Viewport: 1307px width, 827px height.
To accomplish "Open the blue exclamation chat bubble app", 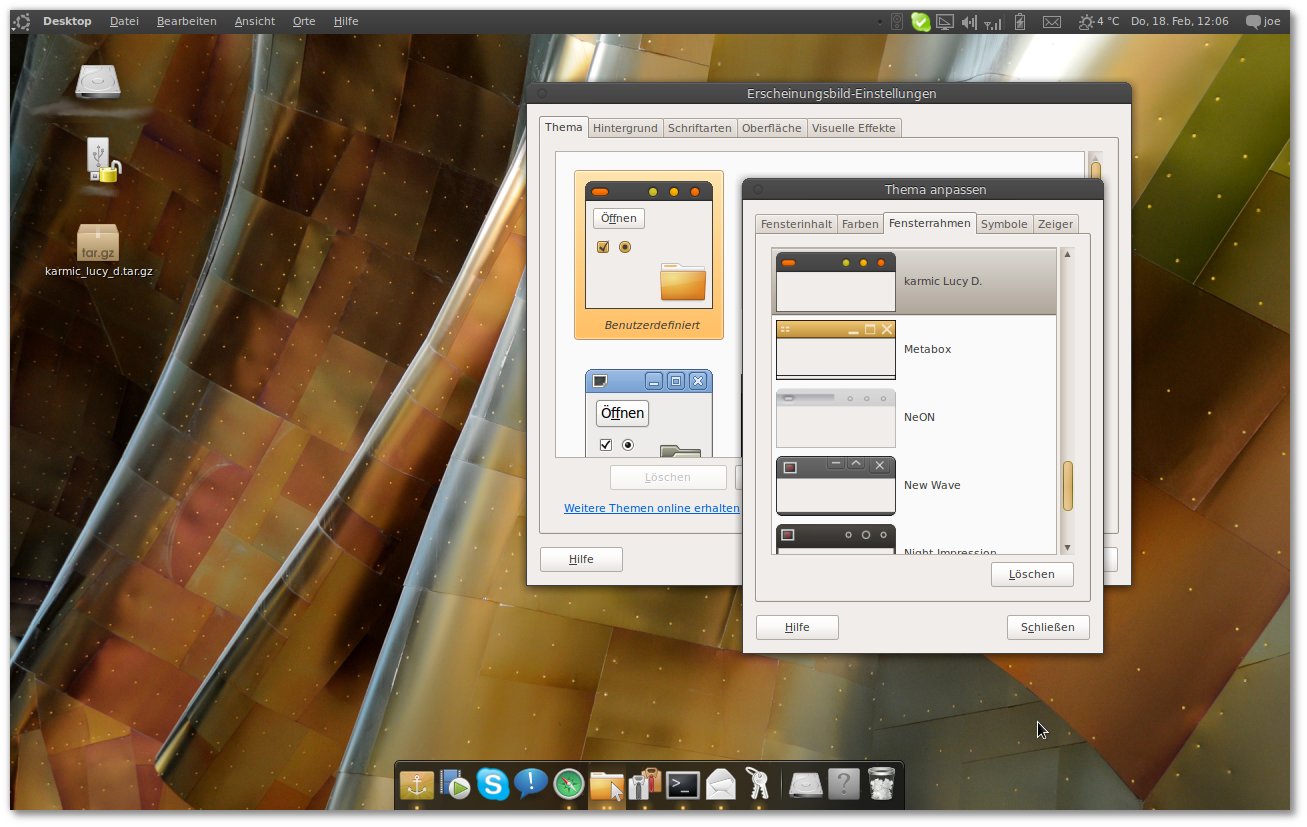I will (531, 784).
